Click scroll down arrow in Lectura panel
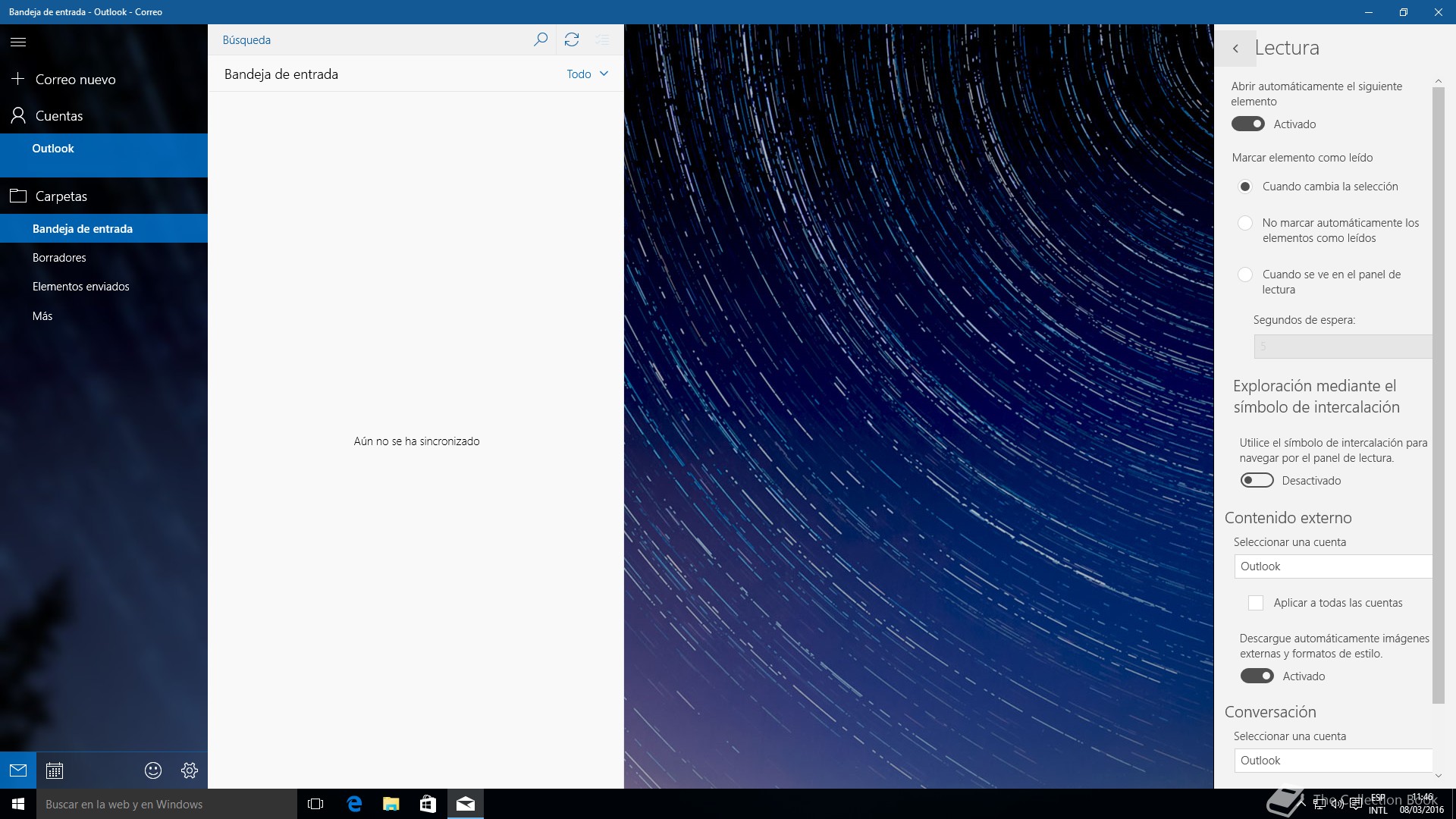Image resolution: width=1456 pixels, height=819 pixels. pyautogui.click(x=1439, y=776)
